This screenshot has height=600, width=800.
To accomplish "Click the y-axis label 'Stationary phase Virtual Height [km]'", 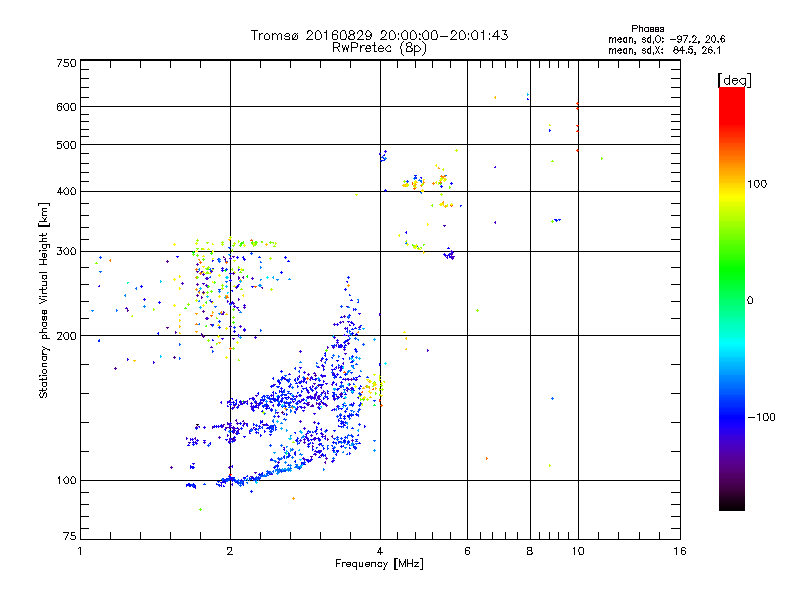I will point(44,300).
